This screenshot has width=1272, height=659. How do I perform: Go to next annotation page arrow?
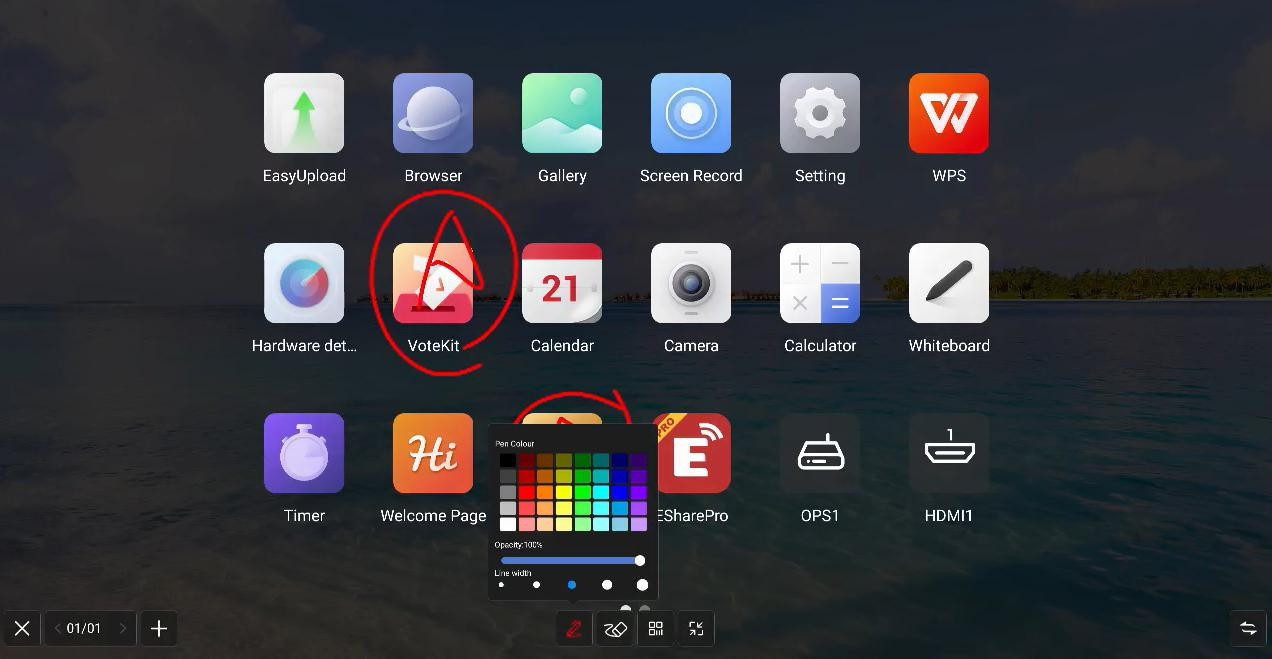tap(123, 629)
